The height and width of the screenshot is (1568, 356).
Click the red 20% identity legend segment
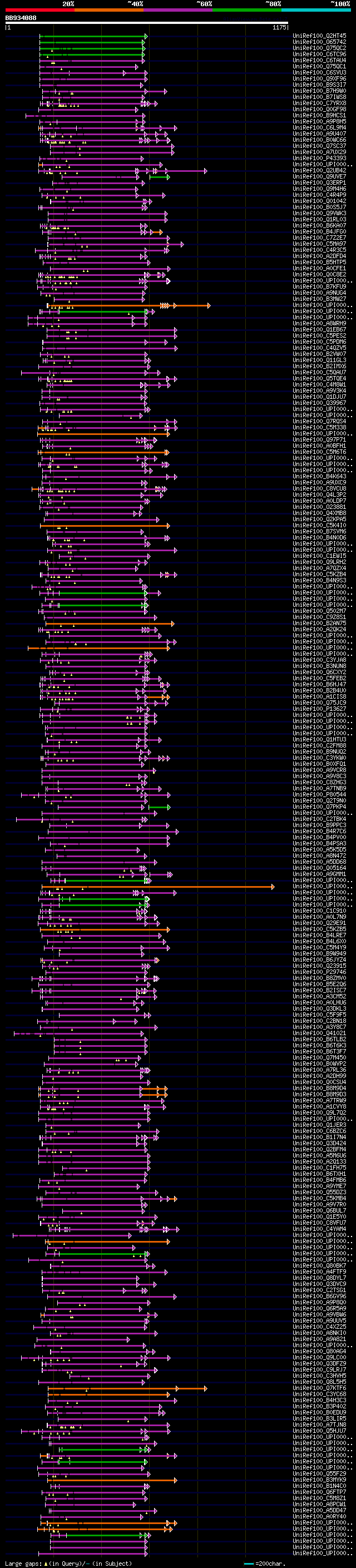(39, 10)
